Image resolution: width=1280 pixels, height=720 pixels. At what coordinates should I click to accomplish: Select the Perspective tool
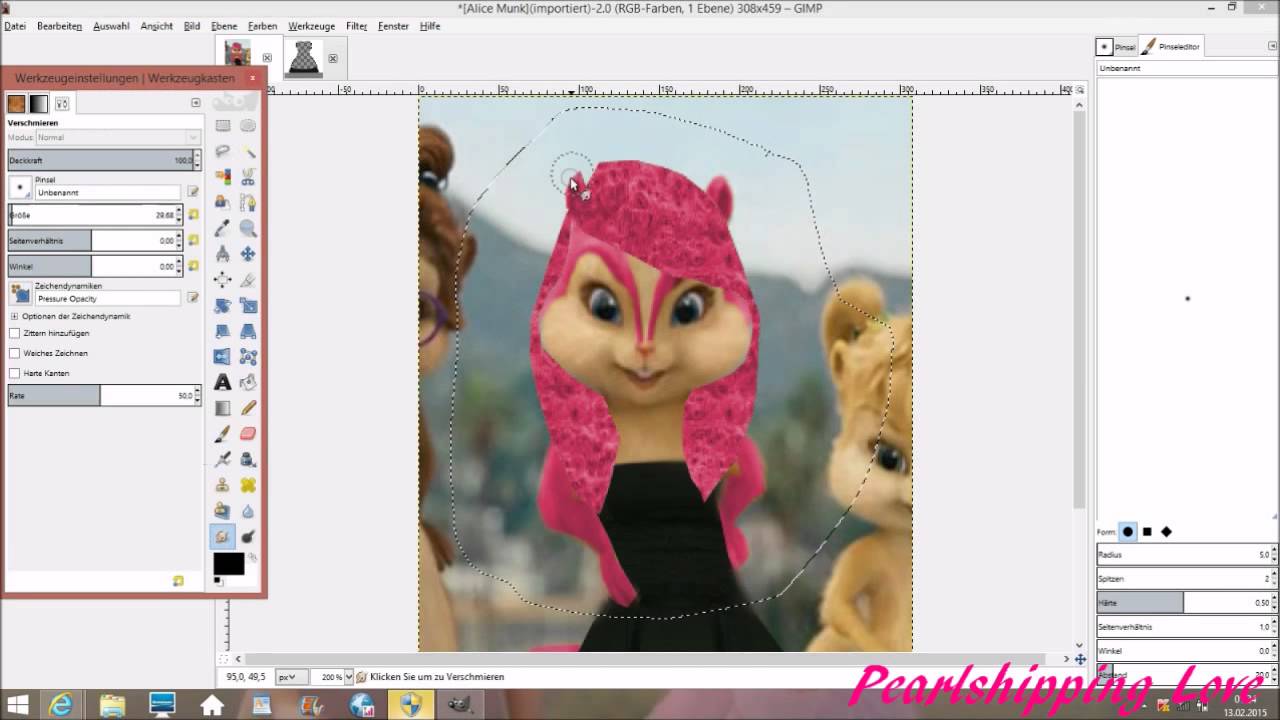248,331
